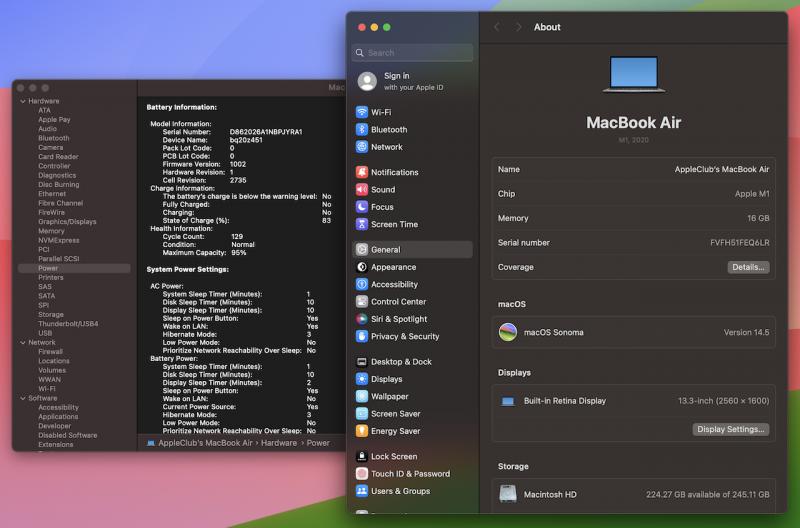Switch to the Privacy & Security pane
This screenshot has height=528, width=800.
click(405, 337)
